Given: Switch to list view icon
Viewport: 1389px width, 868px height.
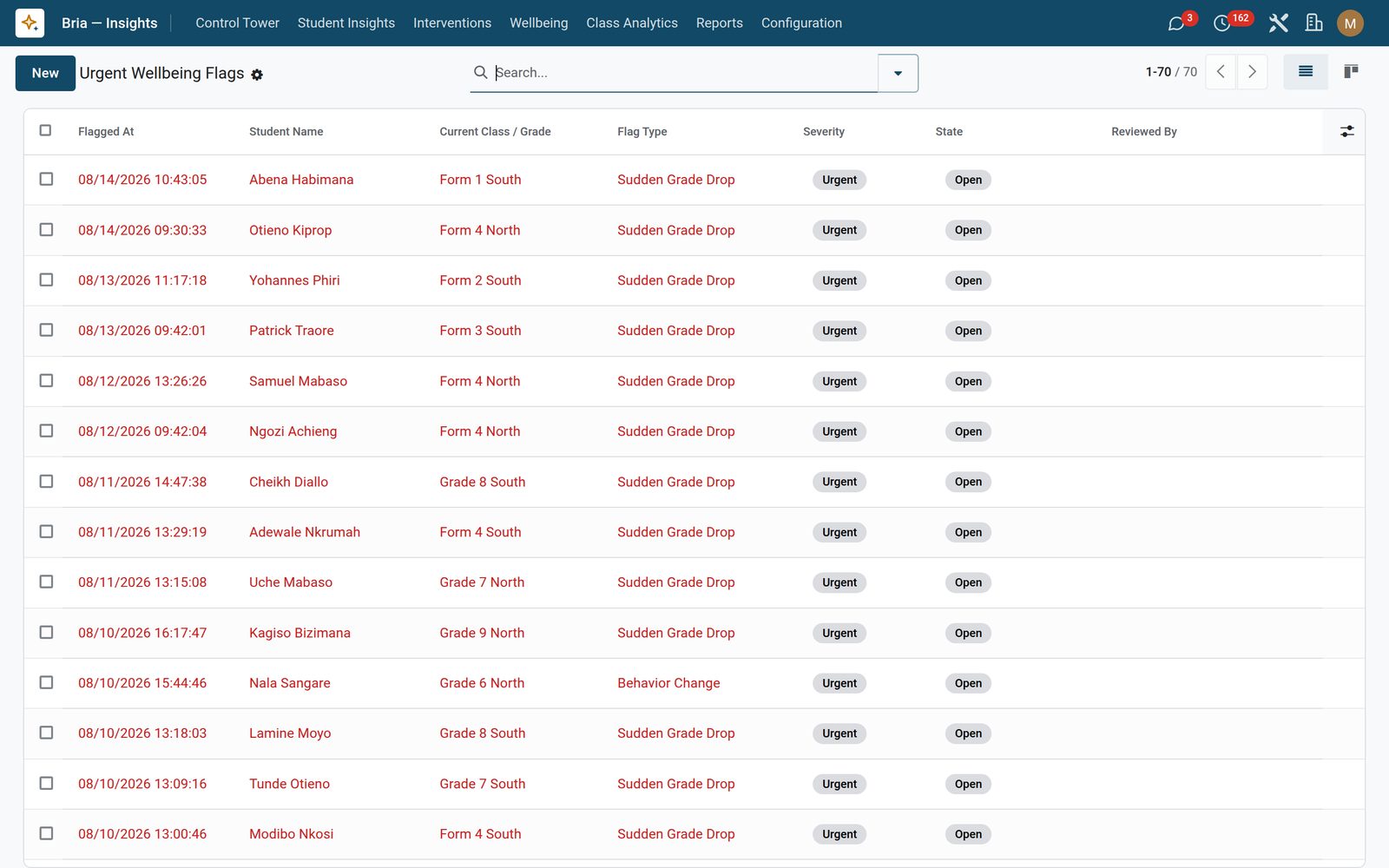Looking at the screenshot, I should [1306, 72].
